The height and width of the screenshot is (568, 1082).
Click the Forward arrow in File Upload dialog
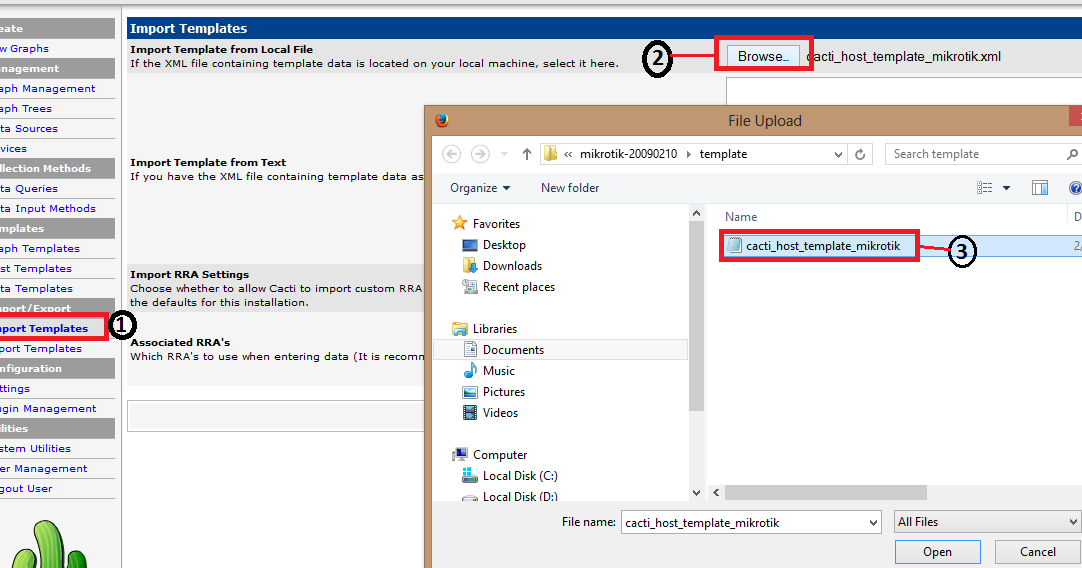click(480, 154)
